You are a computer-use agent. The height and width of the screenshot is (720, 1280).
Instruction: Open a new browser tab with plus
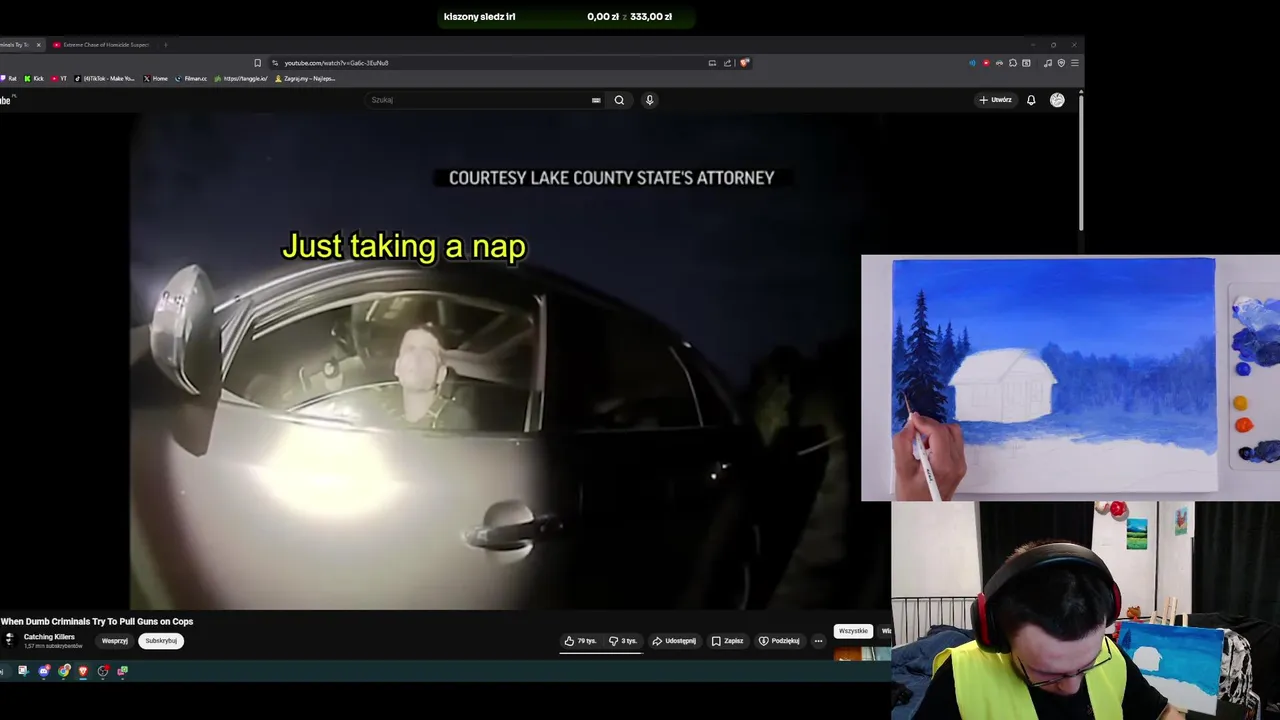point(165,45)
